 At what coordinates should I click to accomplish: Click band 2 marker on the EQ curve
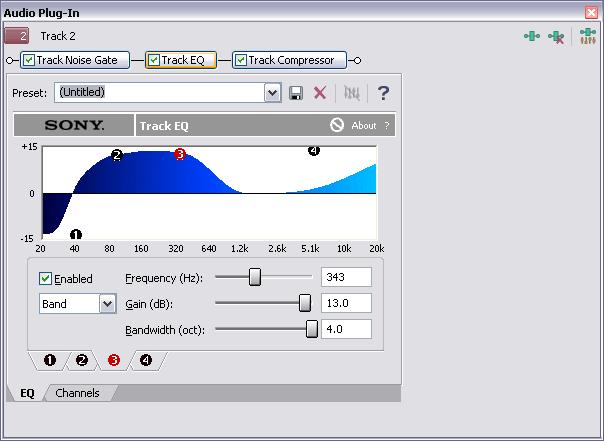pos(117,155)
